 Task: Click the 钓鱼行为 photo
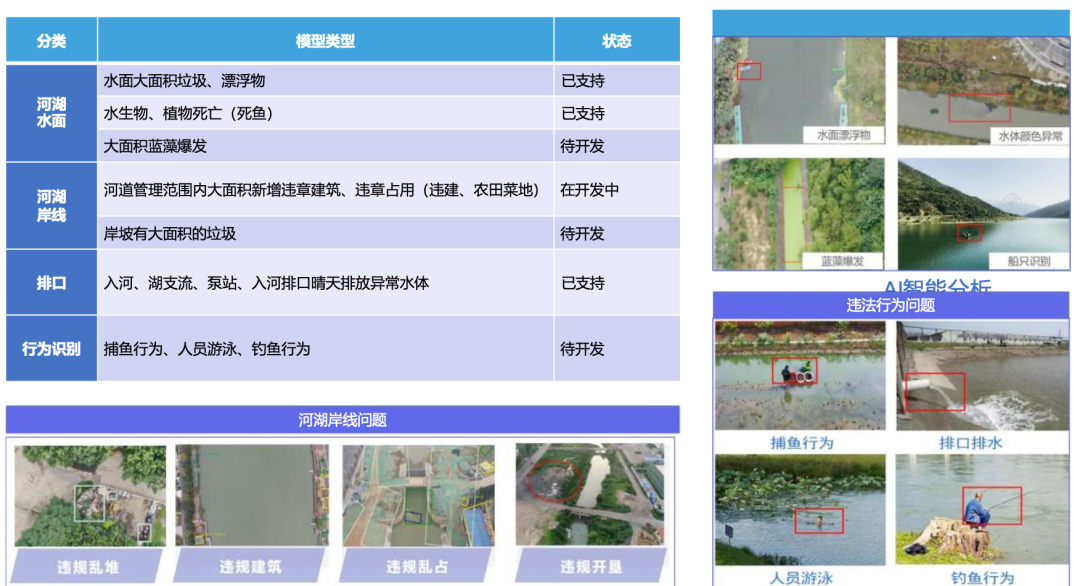click(x=982, y=510)
